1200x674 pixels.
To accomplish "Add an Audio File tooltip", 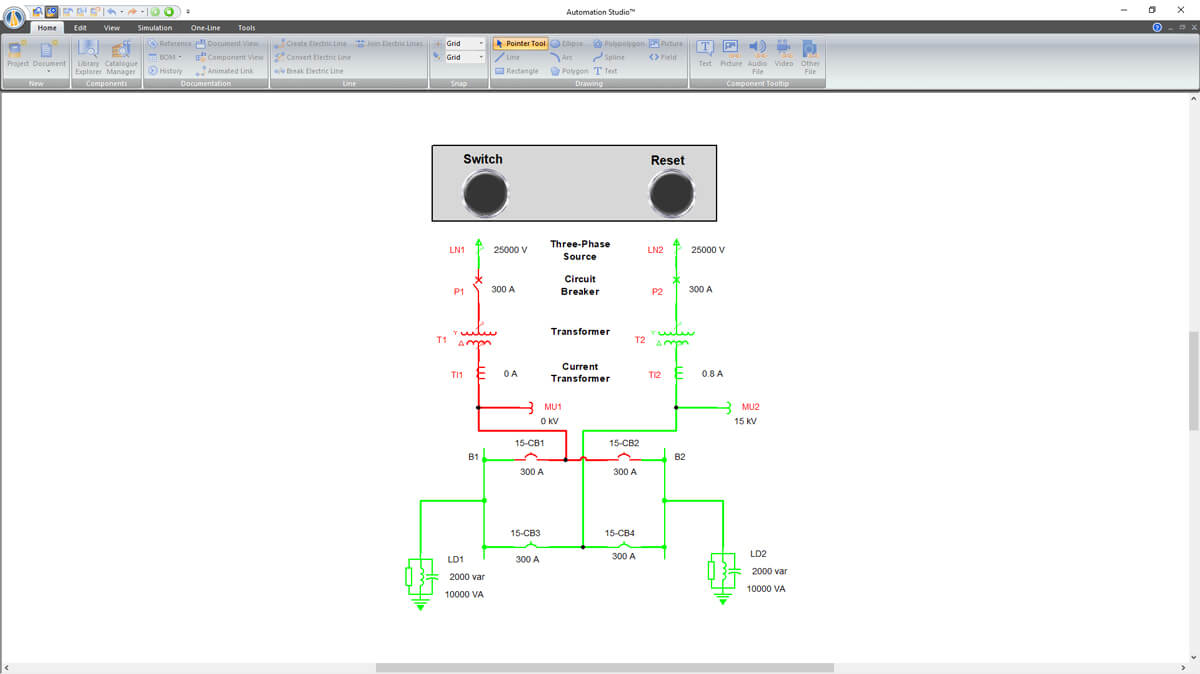I will point(757,57).
